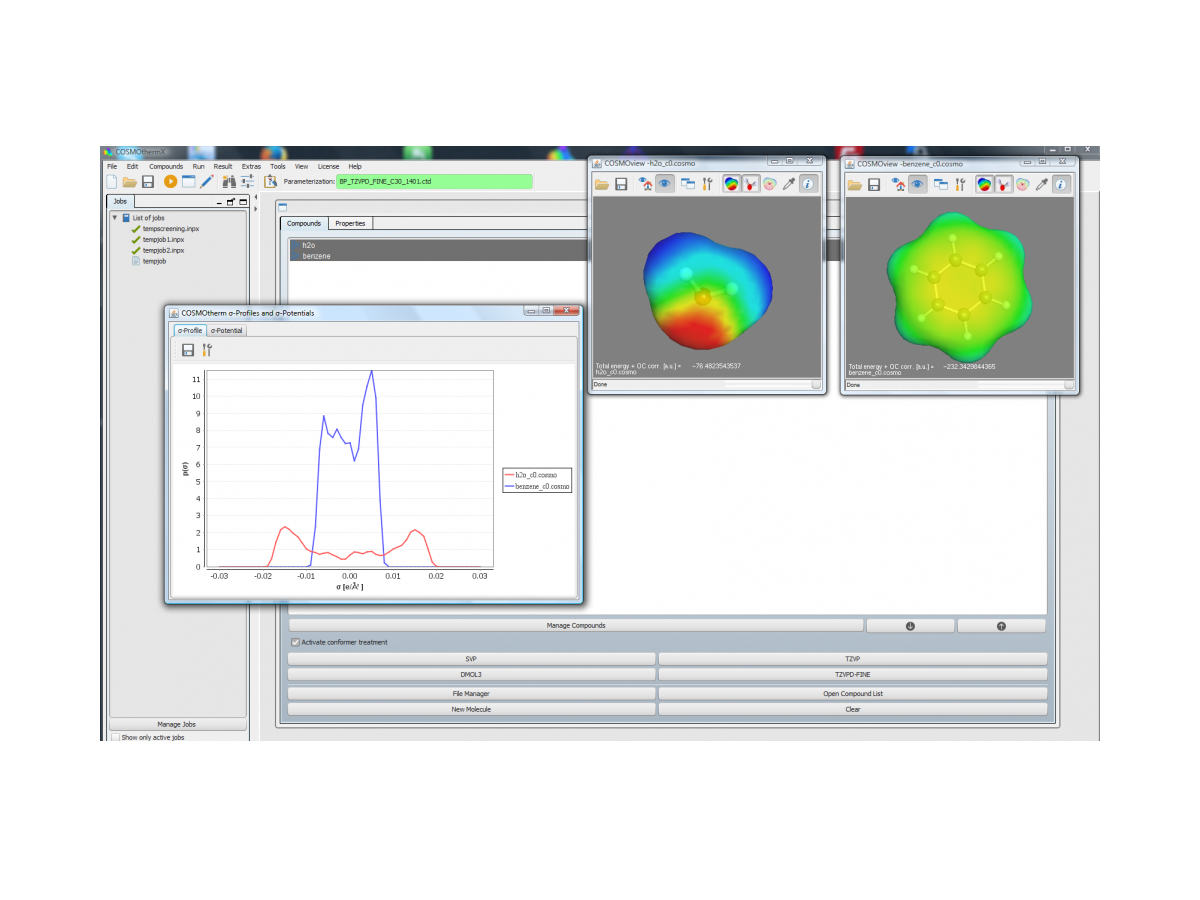Open the Compounds menu in menu bar
The height and width of the screenshot is (900, 1200).
pos(166,166)
